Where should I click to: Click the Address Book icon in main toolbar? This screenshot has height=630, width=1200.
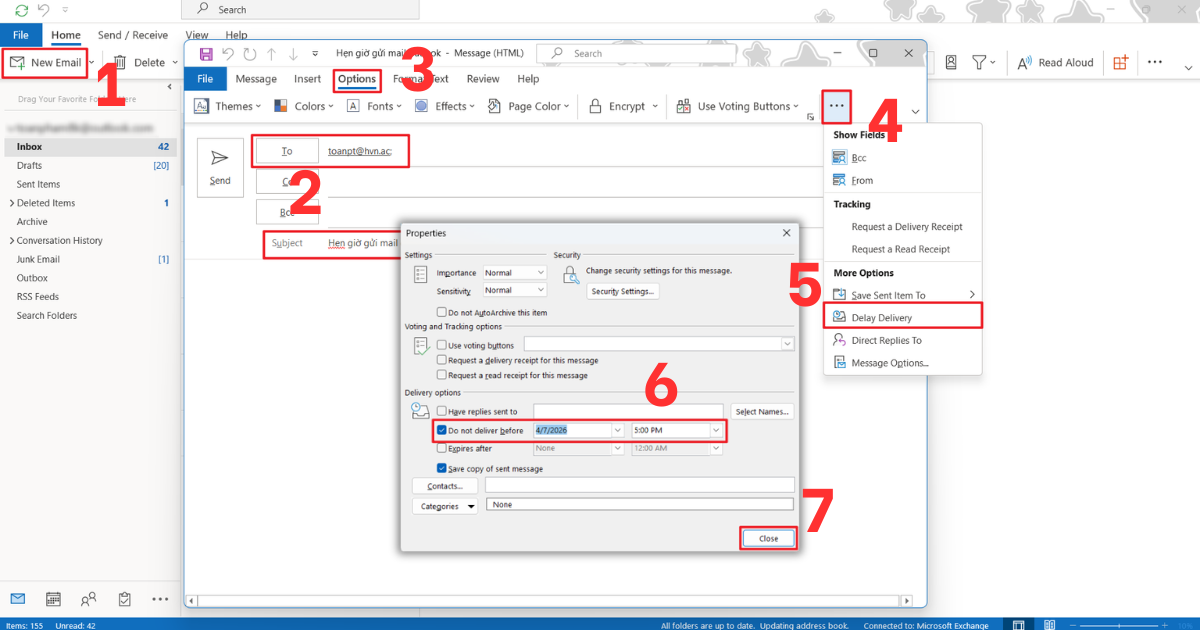click(951, 62)
